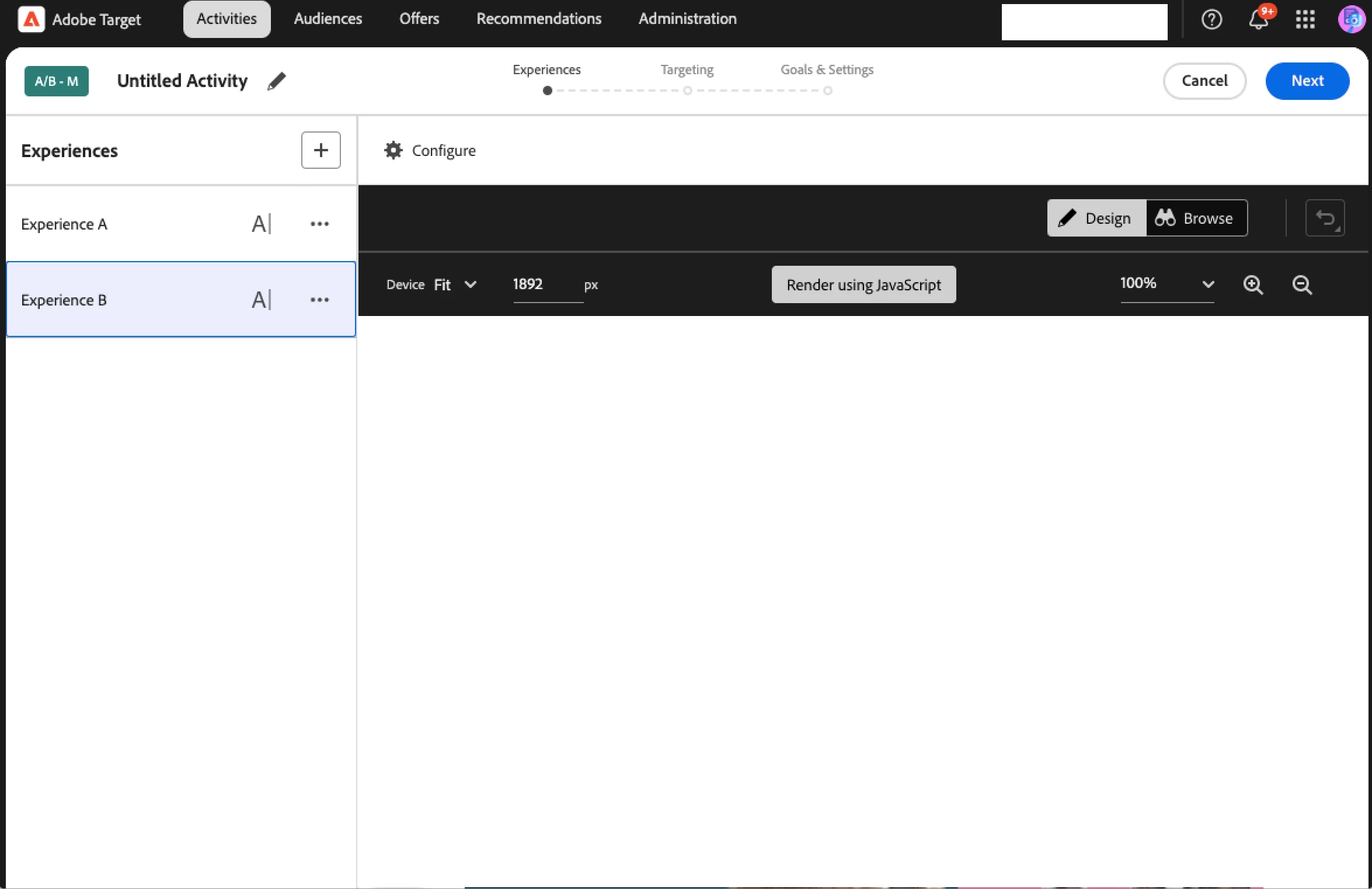Click the blue Next button

click(x=1307, y=81)
